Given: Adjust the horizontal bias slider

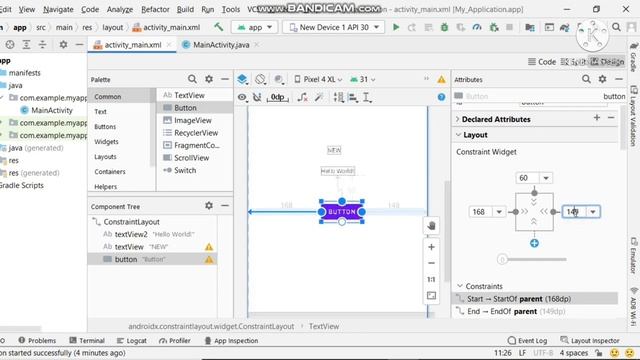Looking at the screenshot, I should (x=502, y=260).
